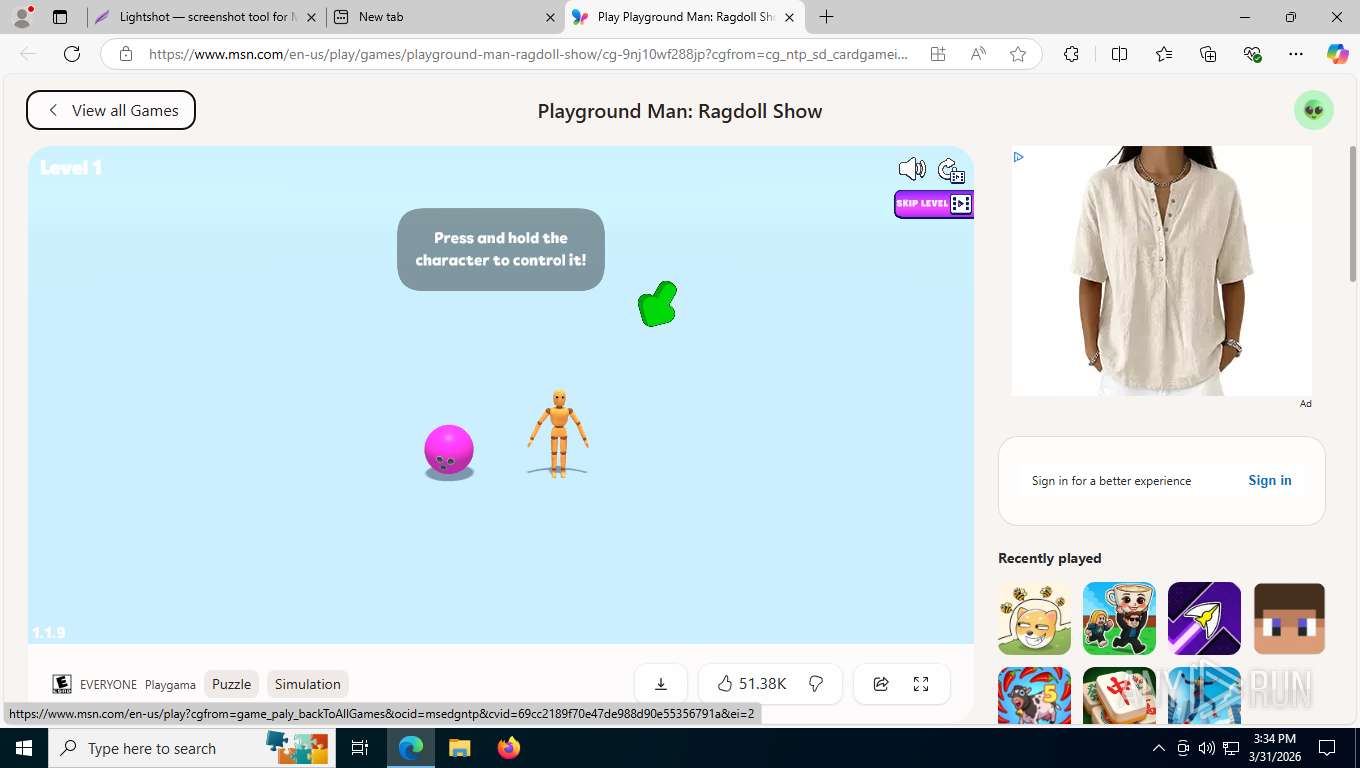Close the Playground Man tab
Image resolution: width=1360 pixels, height=768 pixels.
(x=790, y=17)
